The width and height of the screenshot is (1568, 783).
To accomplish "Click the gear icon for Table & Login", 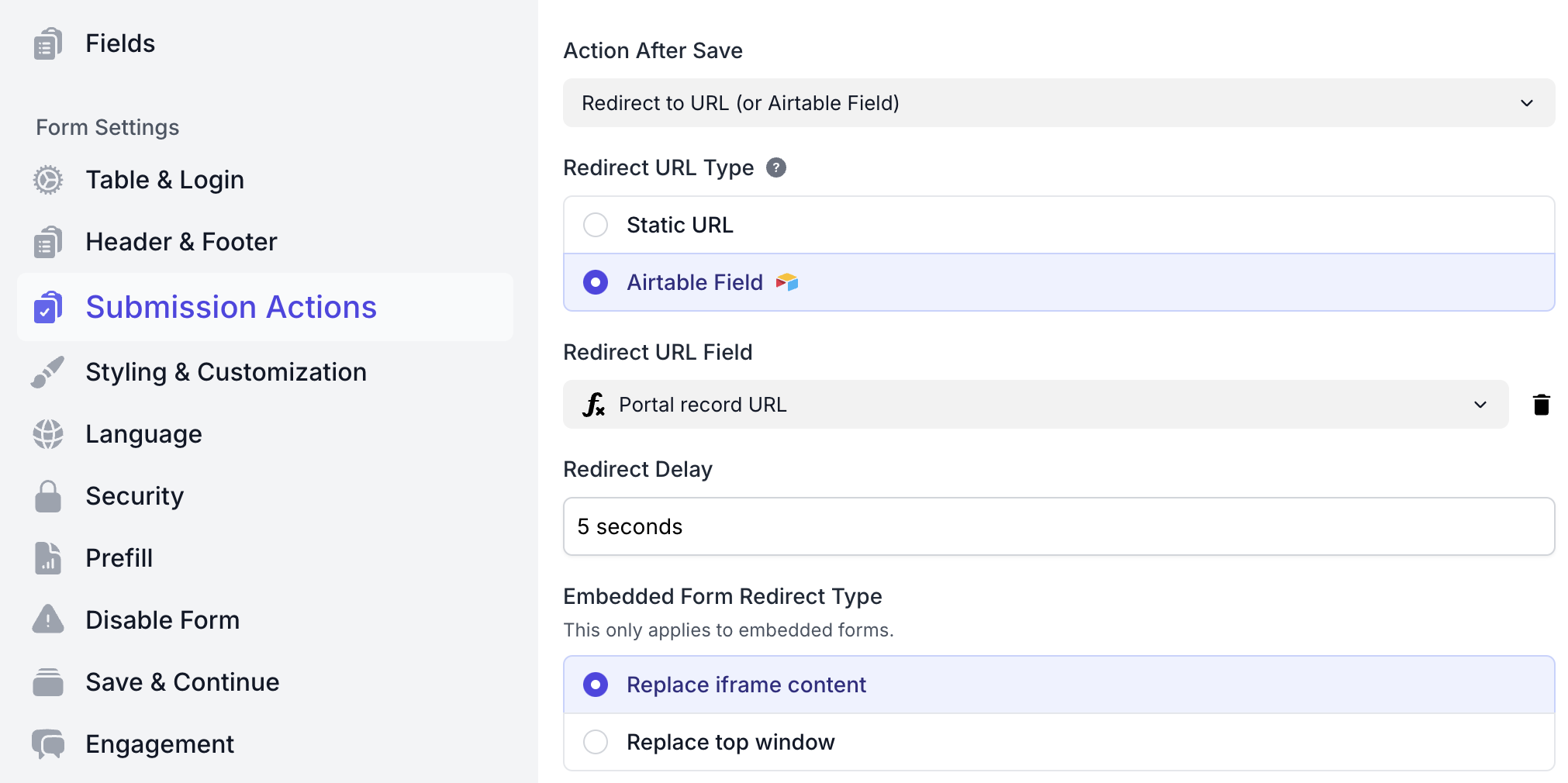I will pyautogui.click(x=48, y=180).
